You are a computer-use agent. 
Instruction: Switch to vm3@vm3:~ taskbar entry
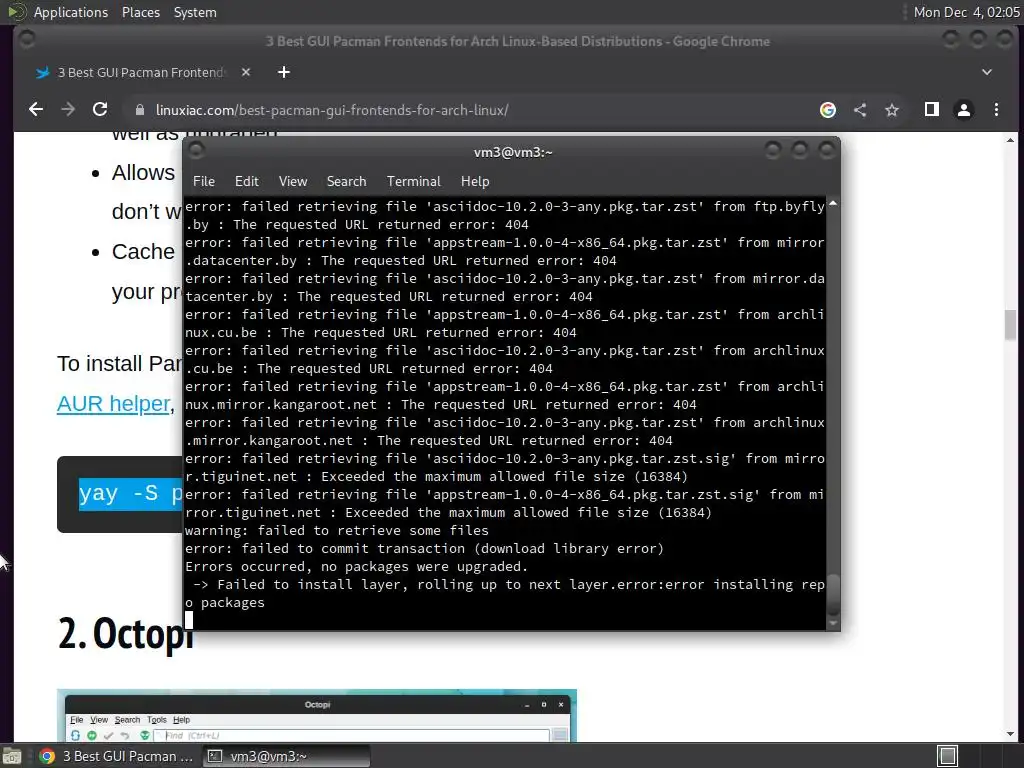tap(285, 756)
